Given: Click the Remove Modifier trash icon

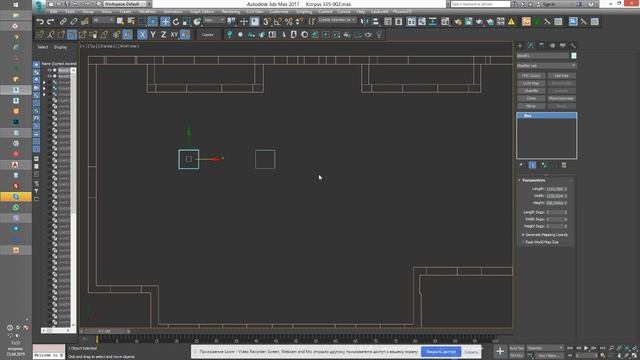Looking at the screenshot, I should [x=564, y=165].
